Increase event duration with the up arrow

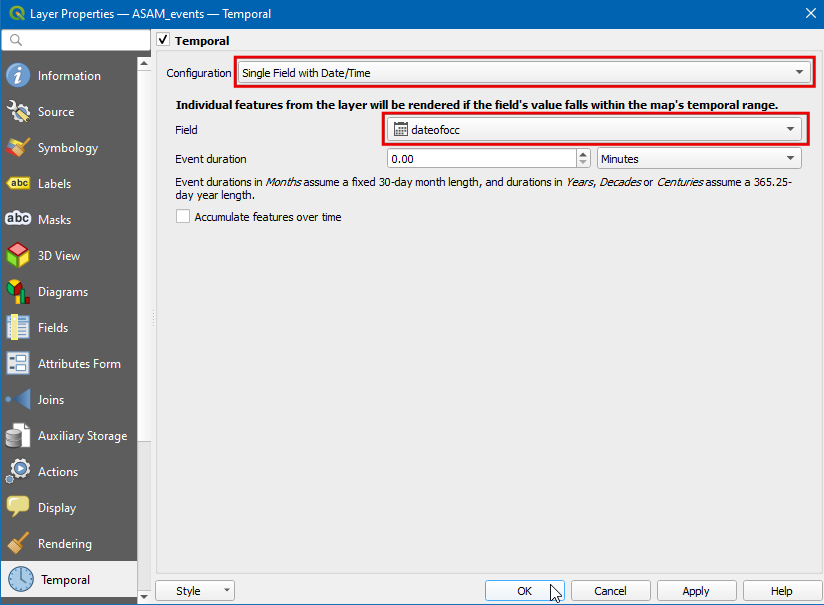(x=583, y=154)
